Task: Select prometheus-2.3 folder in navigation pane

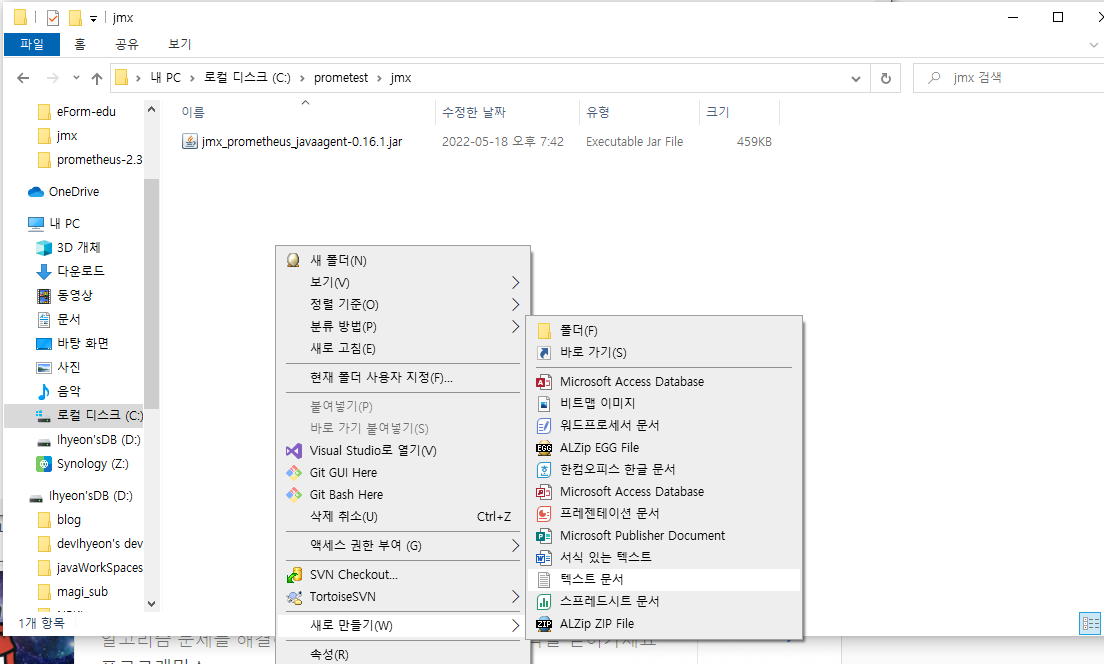Action: 99,160
